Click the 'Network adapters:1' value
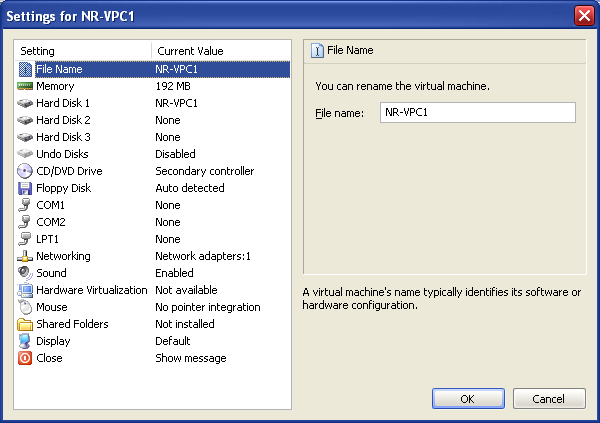Viewport: 600px width, 423px height. (x=203, y=256)
